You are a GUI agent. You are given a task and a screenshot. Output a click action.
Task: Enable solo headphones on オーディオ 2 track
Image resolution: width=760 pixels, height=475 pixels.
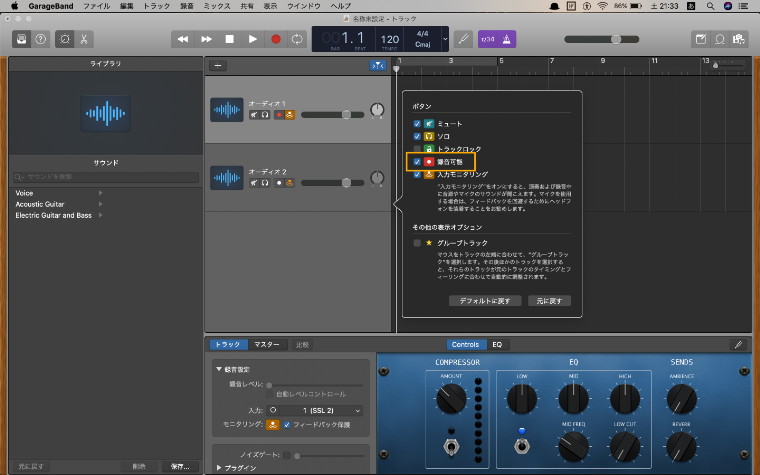[x=266, y=183]
